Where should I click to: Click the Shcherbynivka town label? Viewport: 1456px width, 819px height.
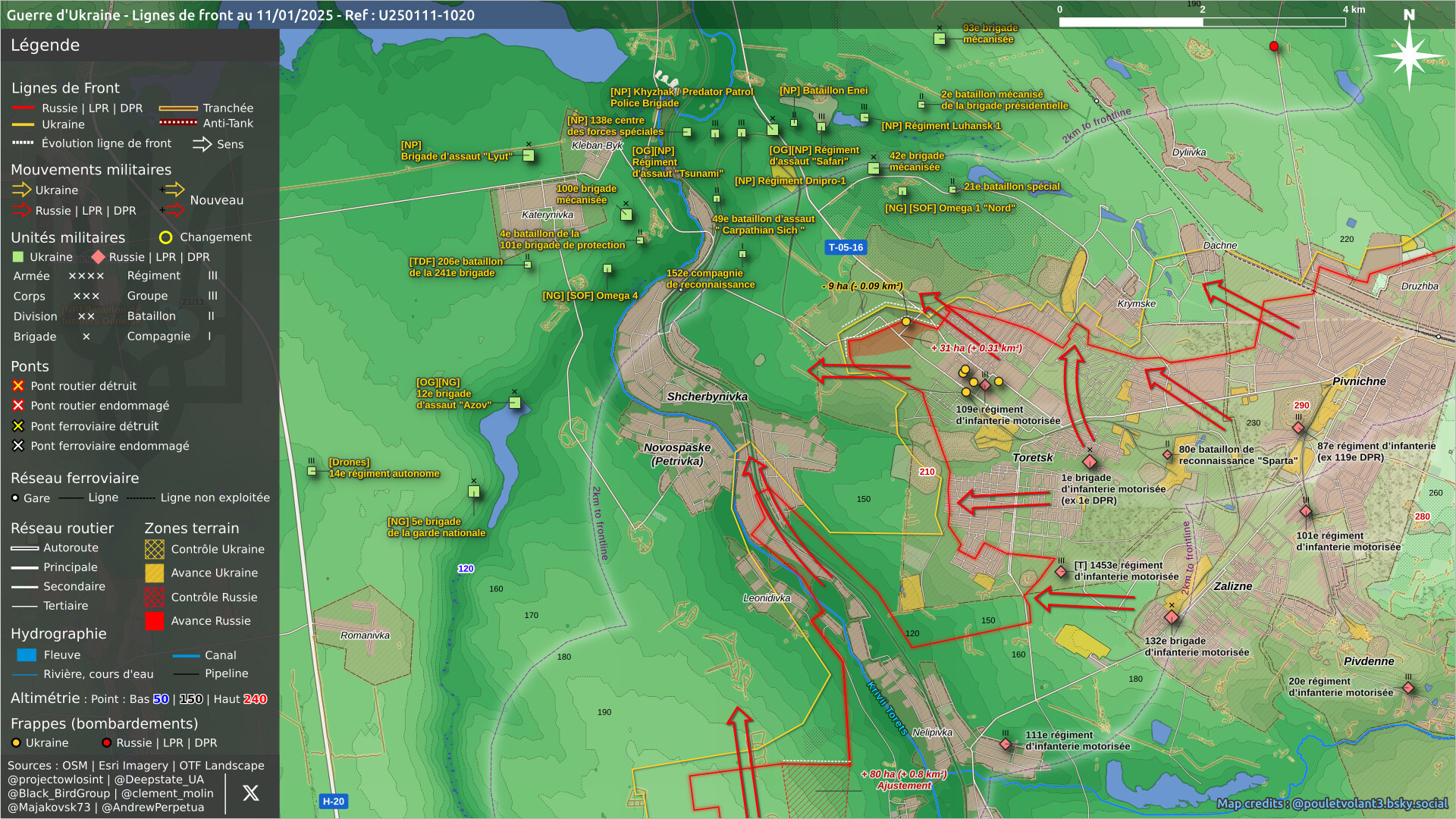click(708, 397)
